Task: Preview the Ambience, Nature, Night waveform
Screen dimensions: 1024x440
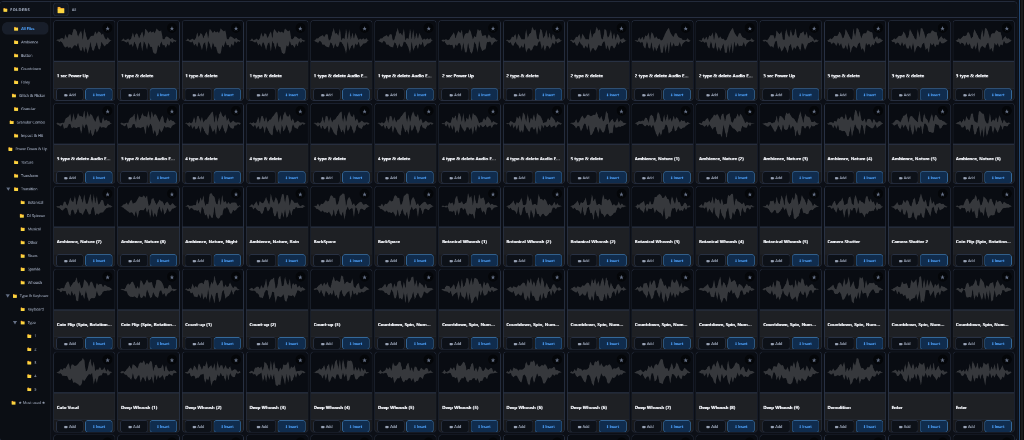Action: pos(213,207)
